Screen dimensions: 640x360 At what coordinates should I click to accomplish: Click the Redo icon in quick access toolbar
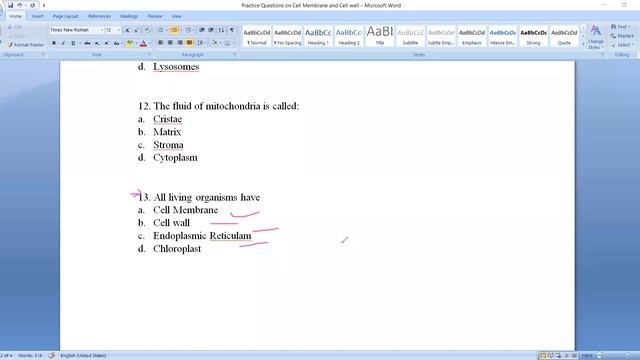(x=33, y=5)
